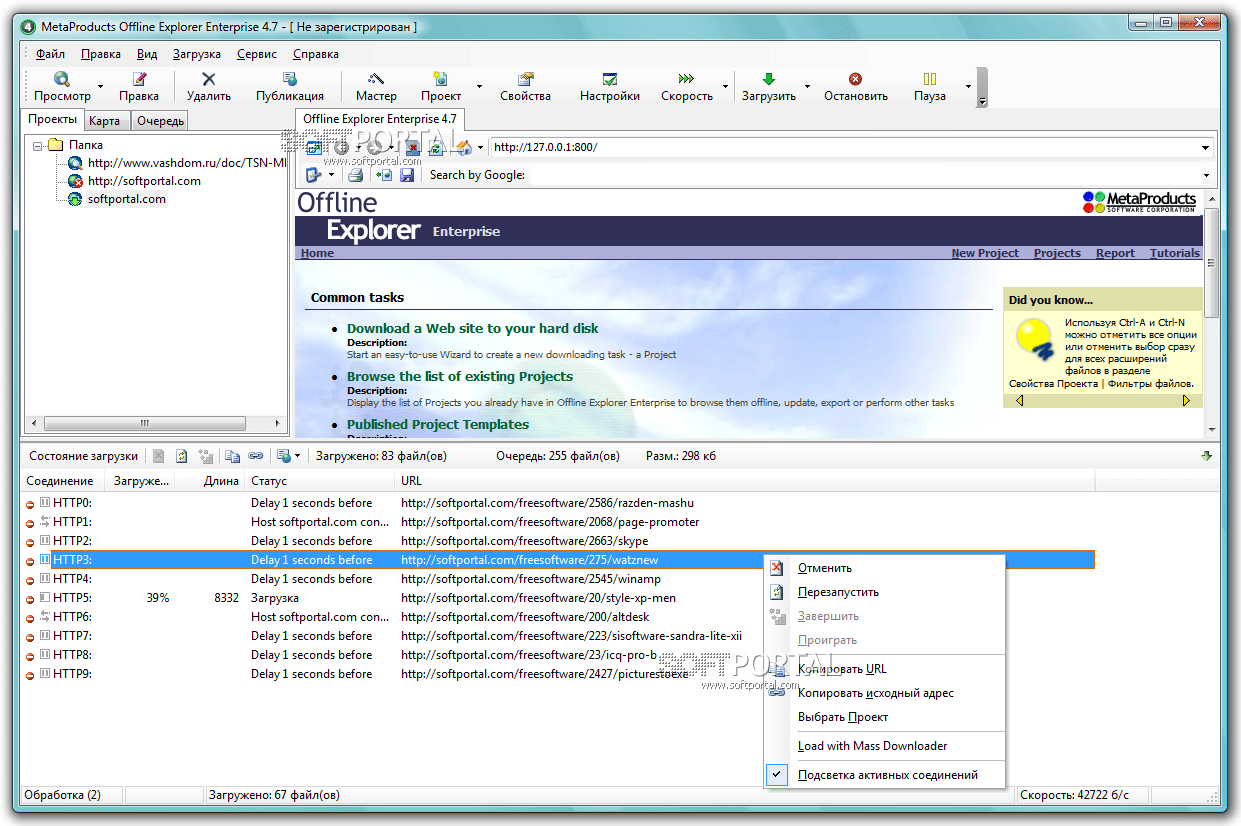This screenshot has height=826, width=1241.
Task: Open Свойства project properties icon
Action: click(525, 80)
